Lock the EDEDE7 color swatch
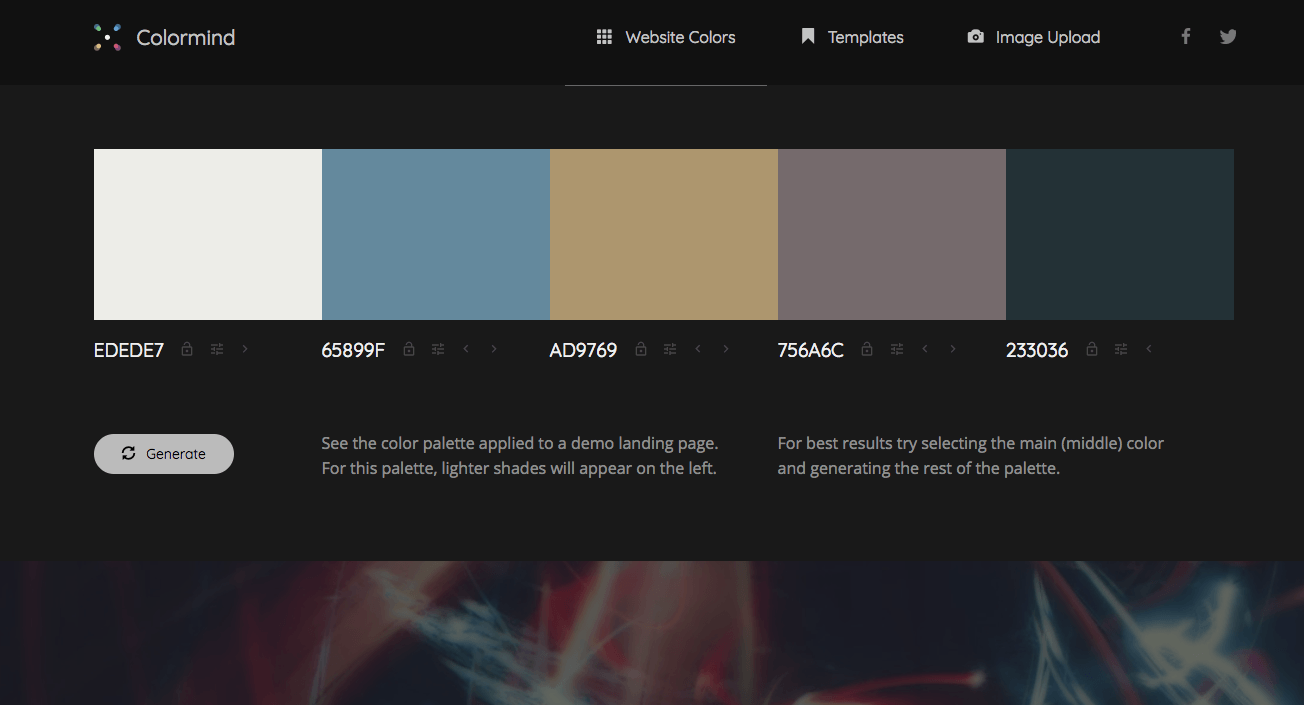 186,349
